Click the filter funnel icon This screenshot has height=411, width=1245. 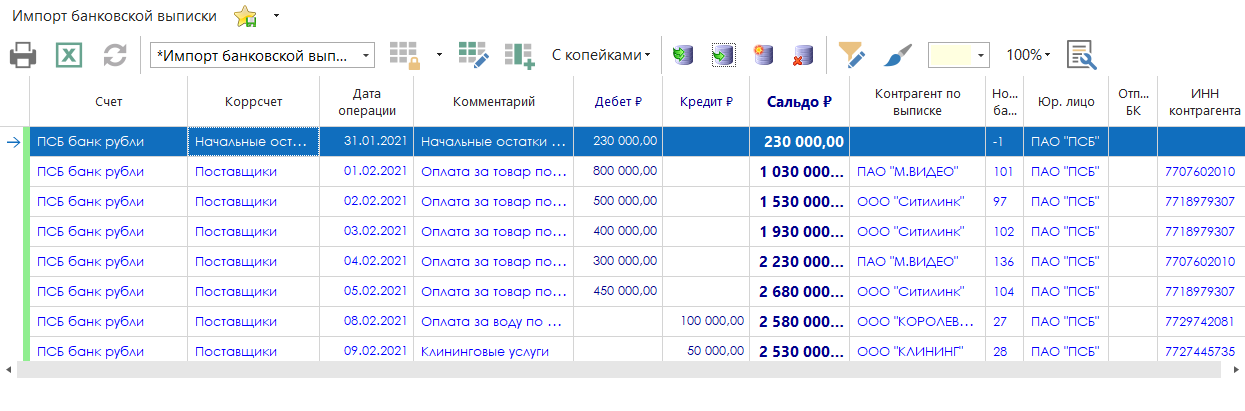tap(851, 55)
